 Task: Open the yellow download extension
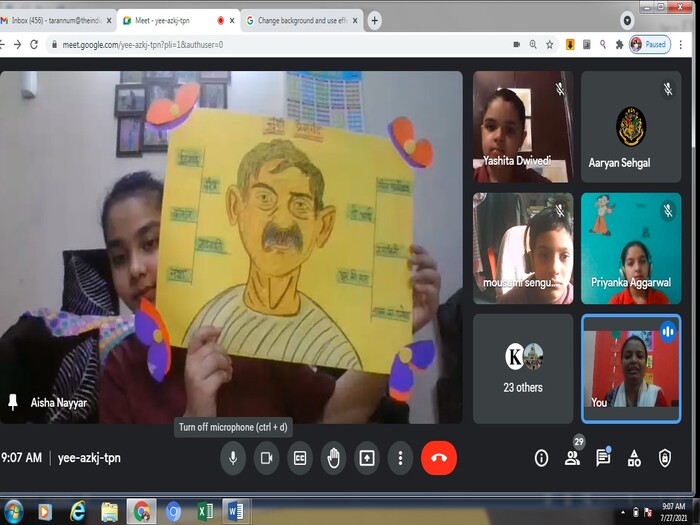pos(570,45)
